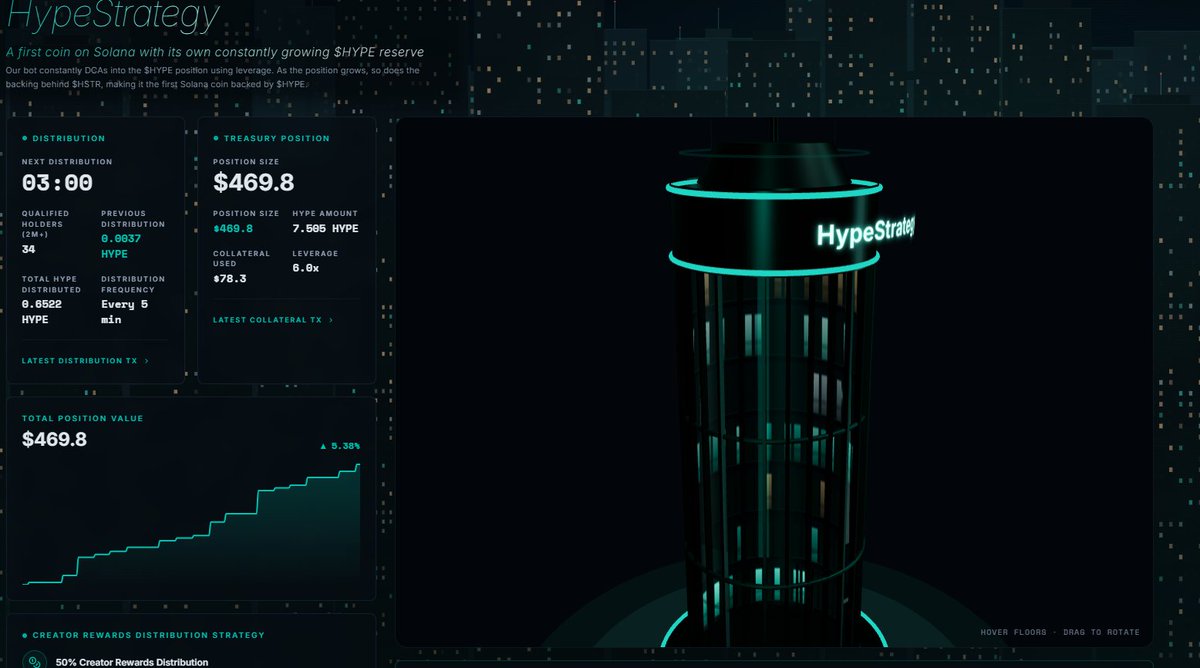Select the 03:00 next distribution countdown
This screenshot has width=1200, height=668.
click(x=57, y=183)
